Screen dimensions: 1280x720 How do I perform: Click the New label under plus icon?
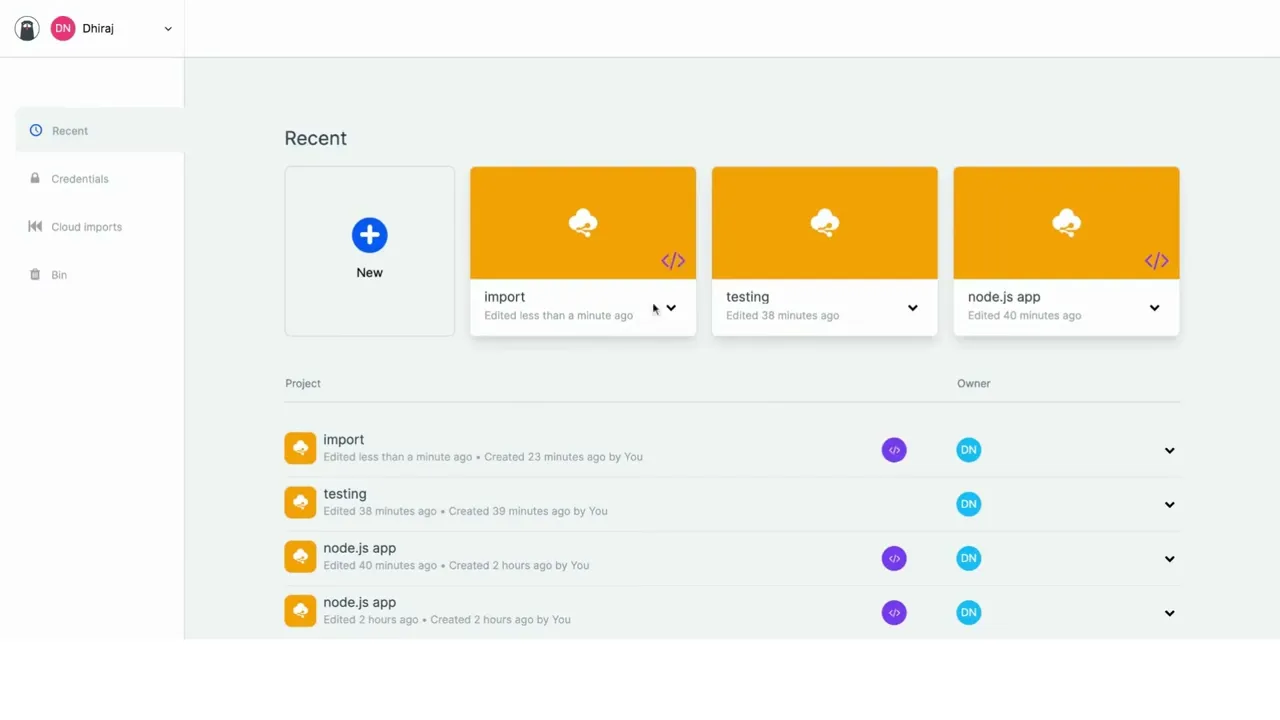tap(369, 273)
